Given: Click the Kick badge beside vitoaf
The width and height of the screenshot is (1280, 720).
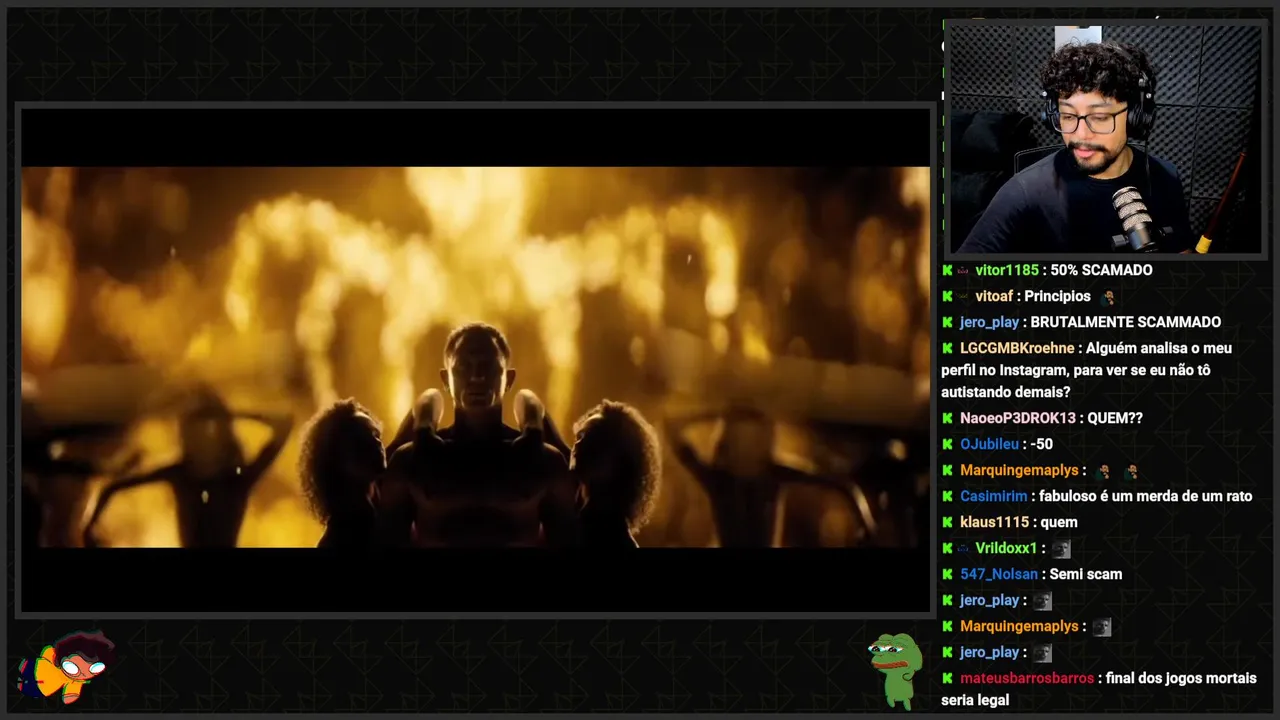Looking at the screenshot, I should coord(947,296).
